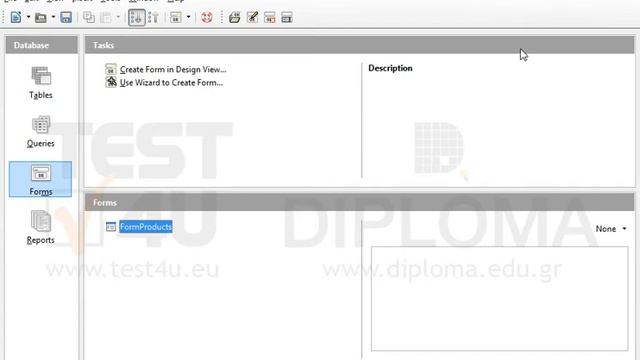The image size is (640, 360).
Task: Expand the Open recent dropdown arrow
Action: pos(53,17)
